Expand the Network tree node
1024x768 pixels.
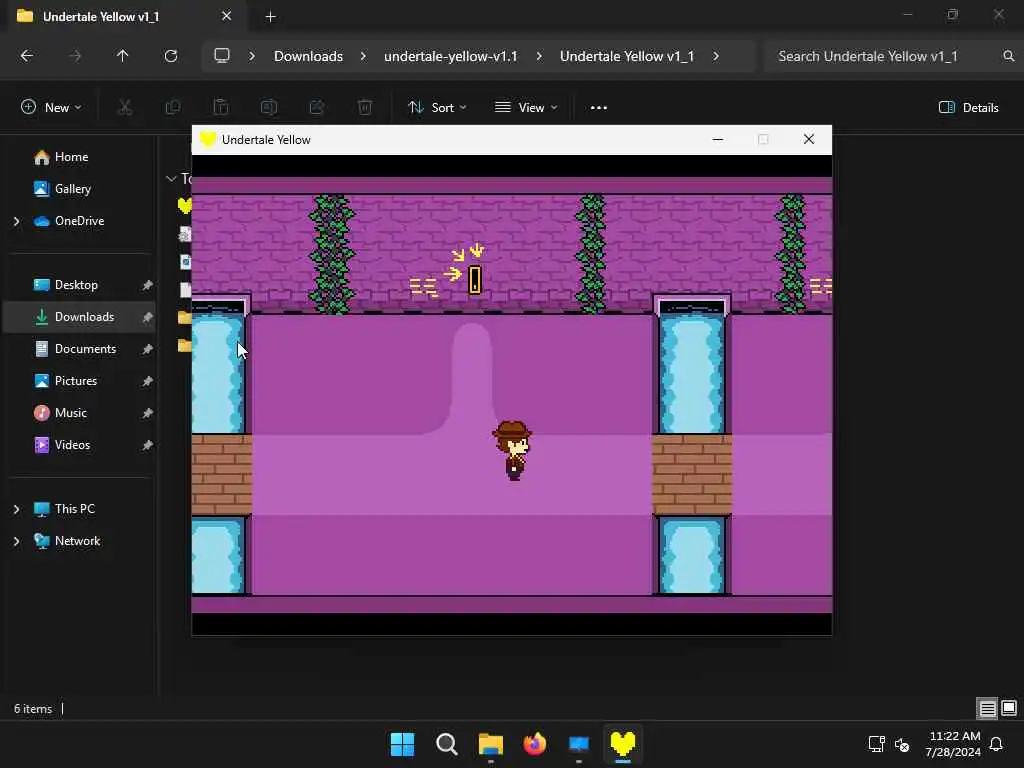tap(16, 541)
